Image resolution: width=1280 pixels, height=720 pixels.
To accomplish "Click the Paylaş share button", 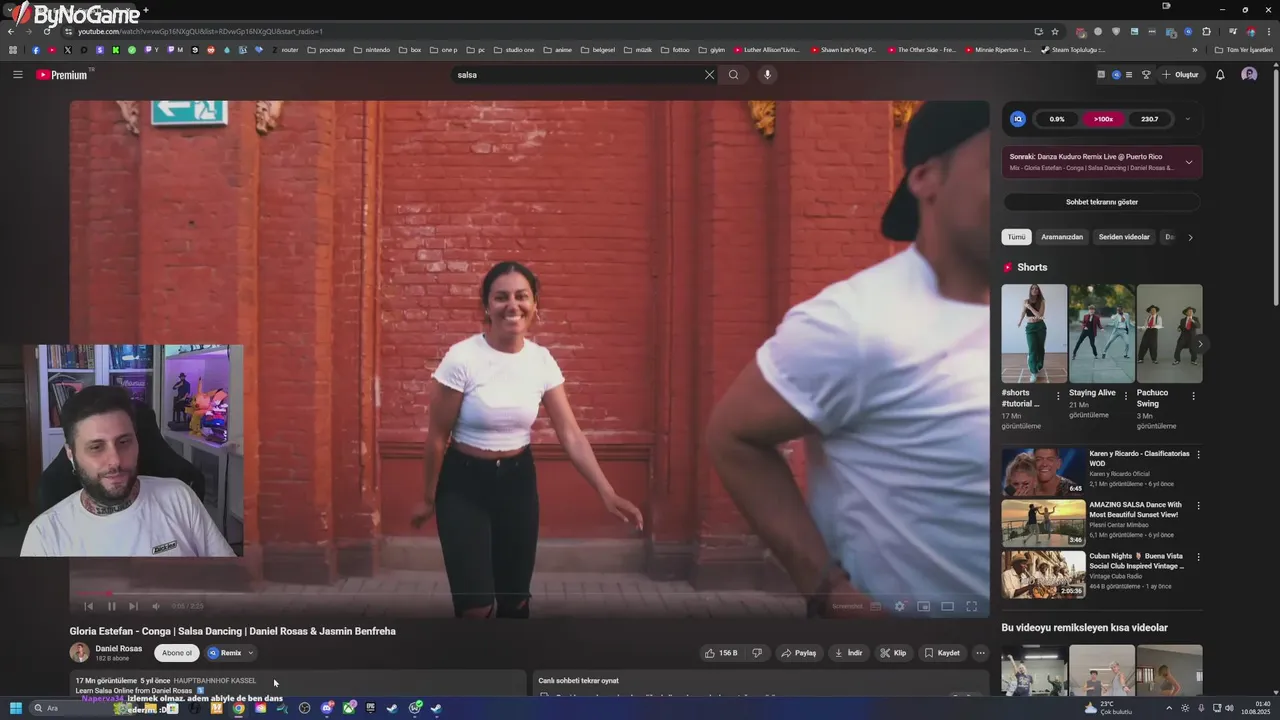I will [x=798, y=653].
